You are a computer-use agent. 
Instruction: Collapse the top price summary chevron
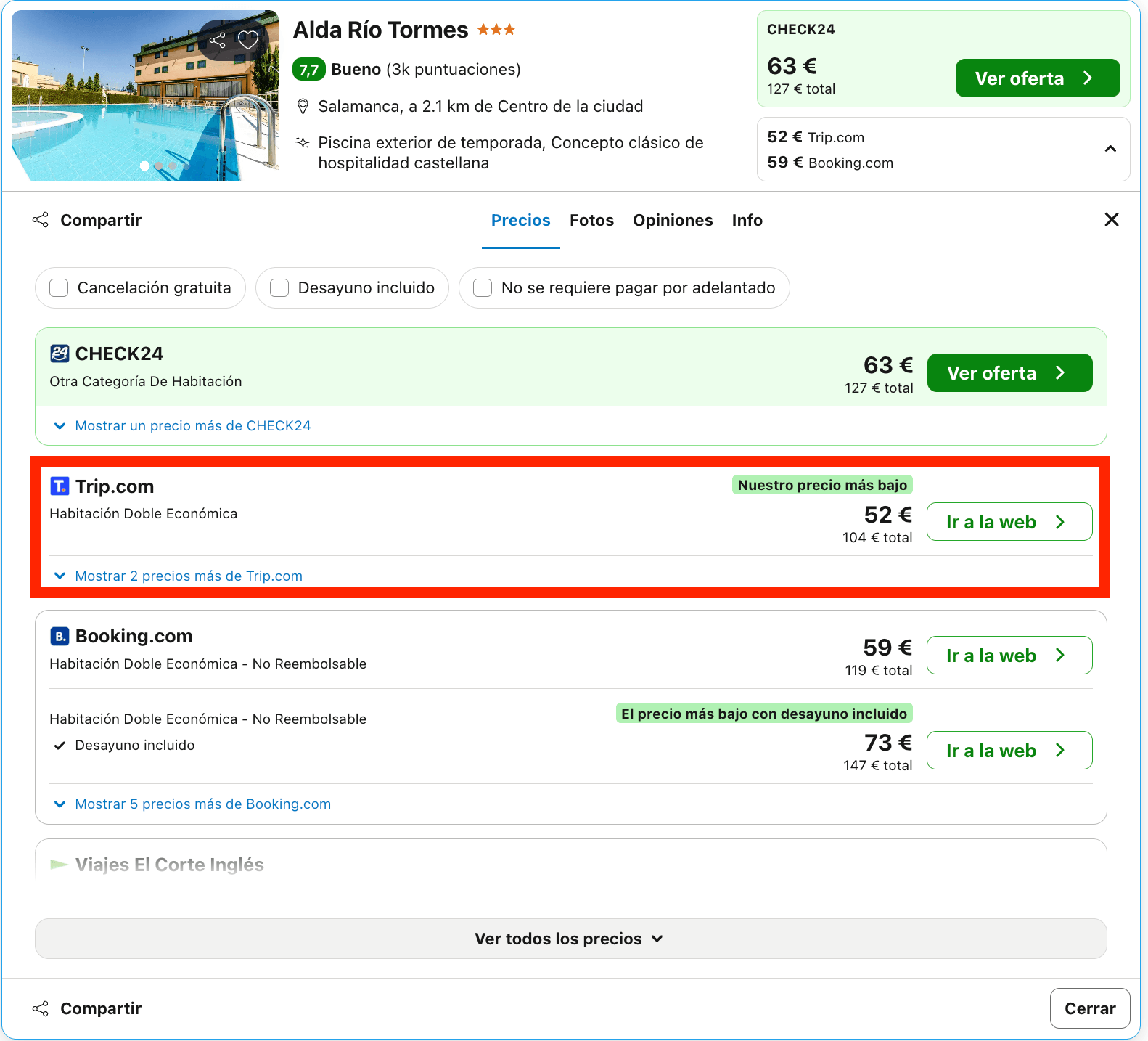(1110, 149)
